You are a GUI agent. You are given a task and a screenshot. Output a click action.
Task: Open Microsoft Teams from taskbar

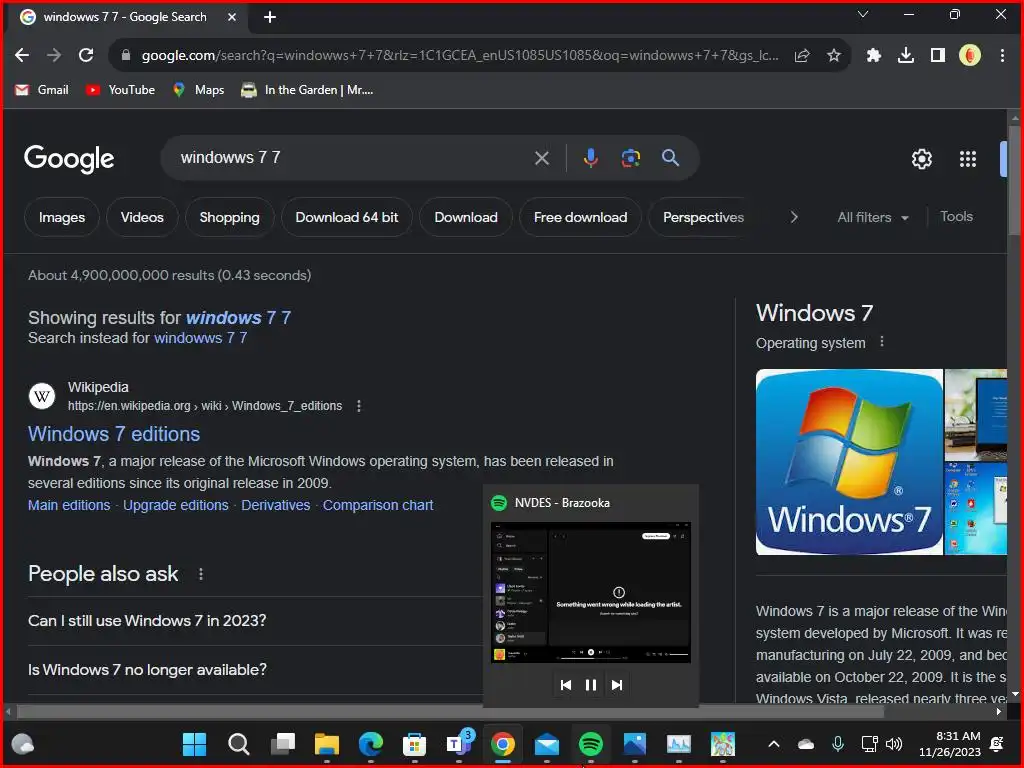(x=458, y=743)
